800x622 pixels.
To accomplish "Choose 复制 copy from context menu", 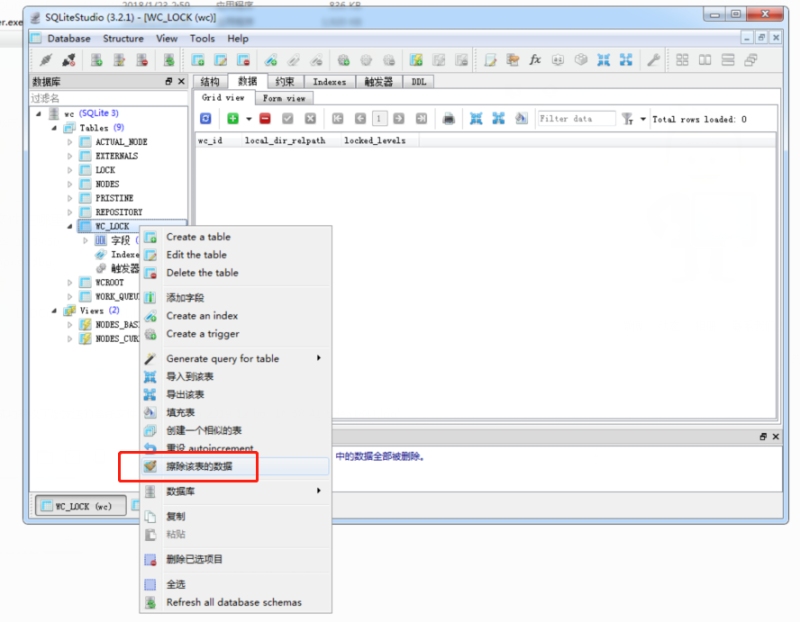I will [235, 516].
